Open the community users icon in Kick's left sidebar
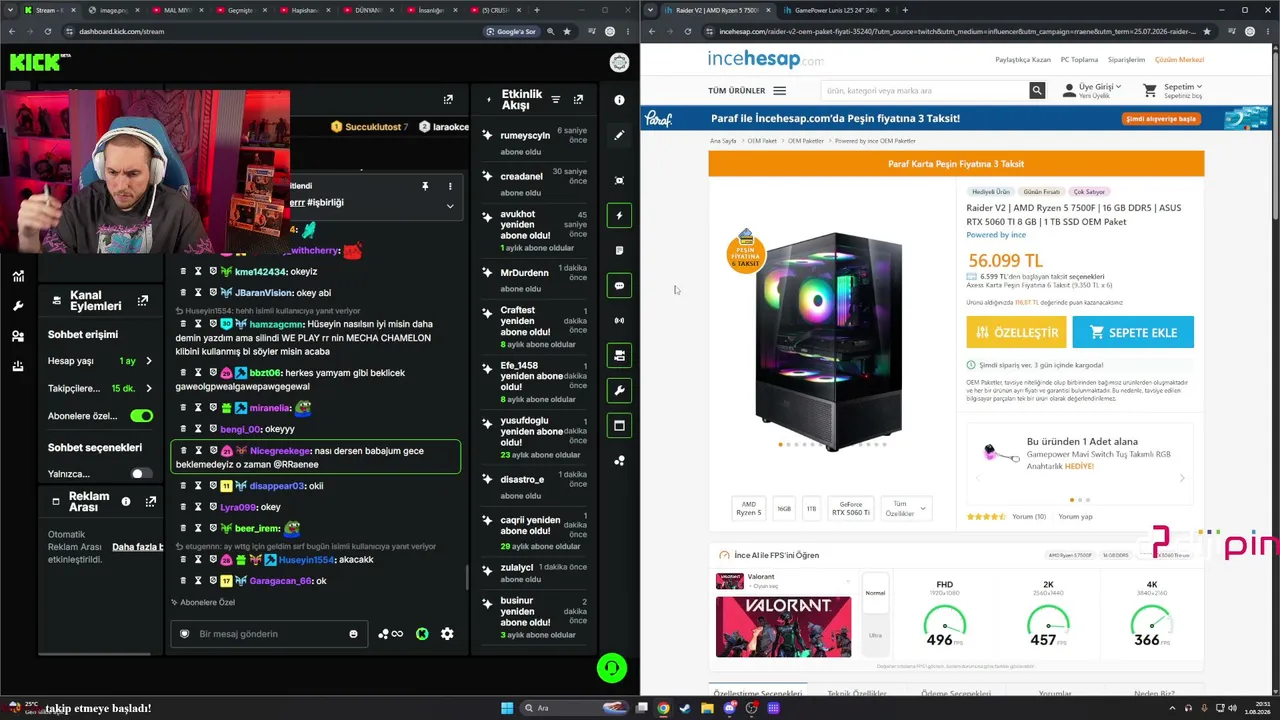This screenshot has height=720, width=1280. [18, 336]
